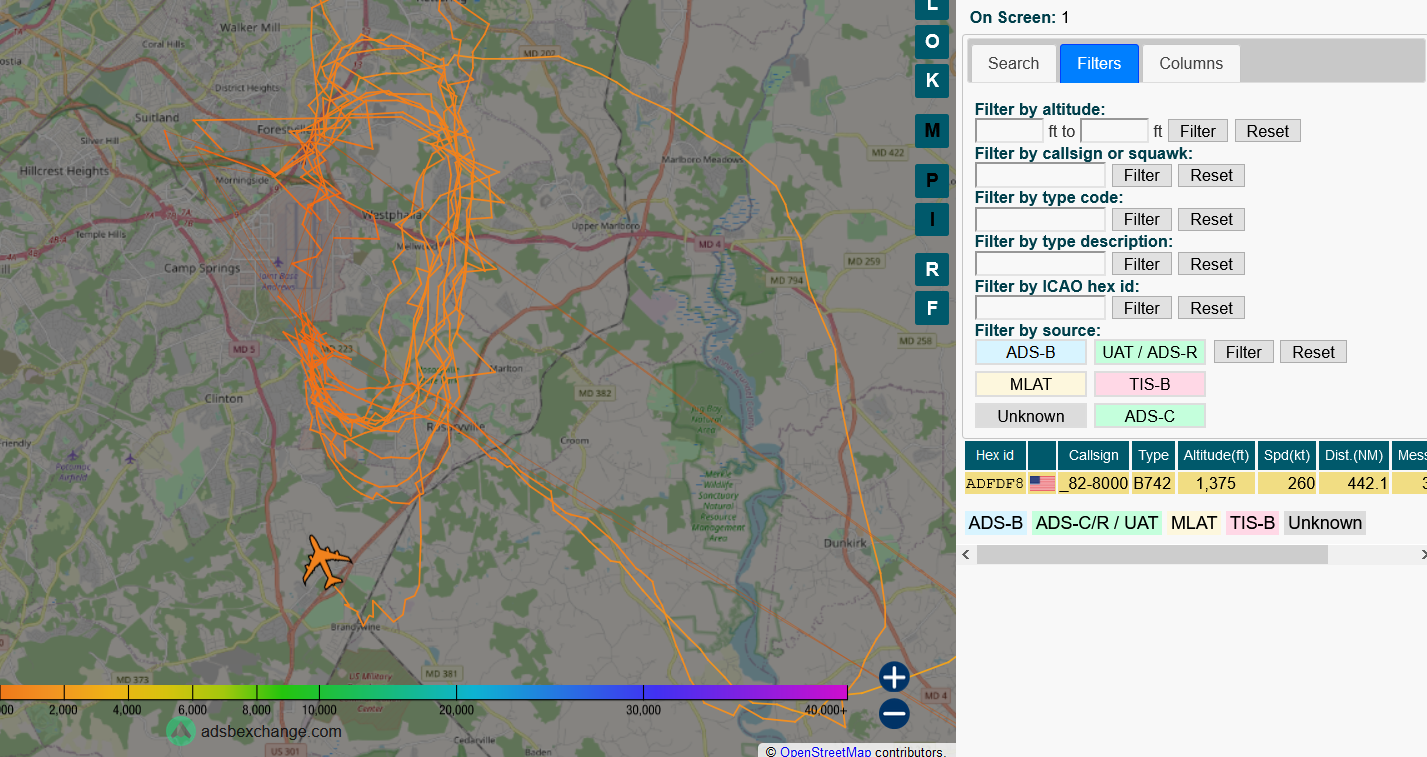This screenshot has height=757, width=1427.
Task: Click the maximum altitude input field
Action: [1114, 131]
